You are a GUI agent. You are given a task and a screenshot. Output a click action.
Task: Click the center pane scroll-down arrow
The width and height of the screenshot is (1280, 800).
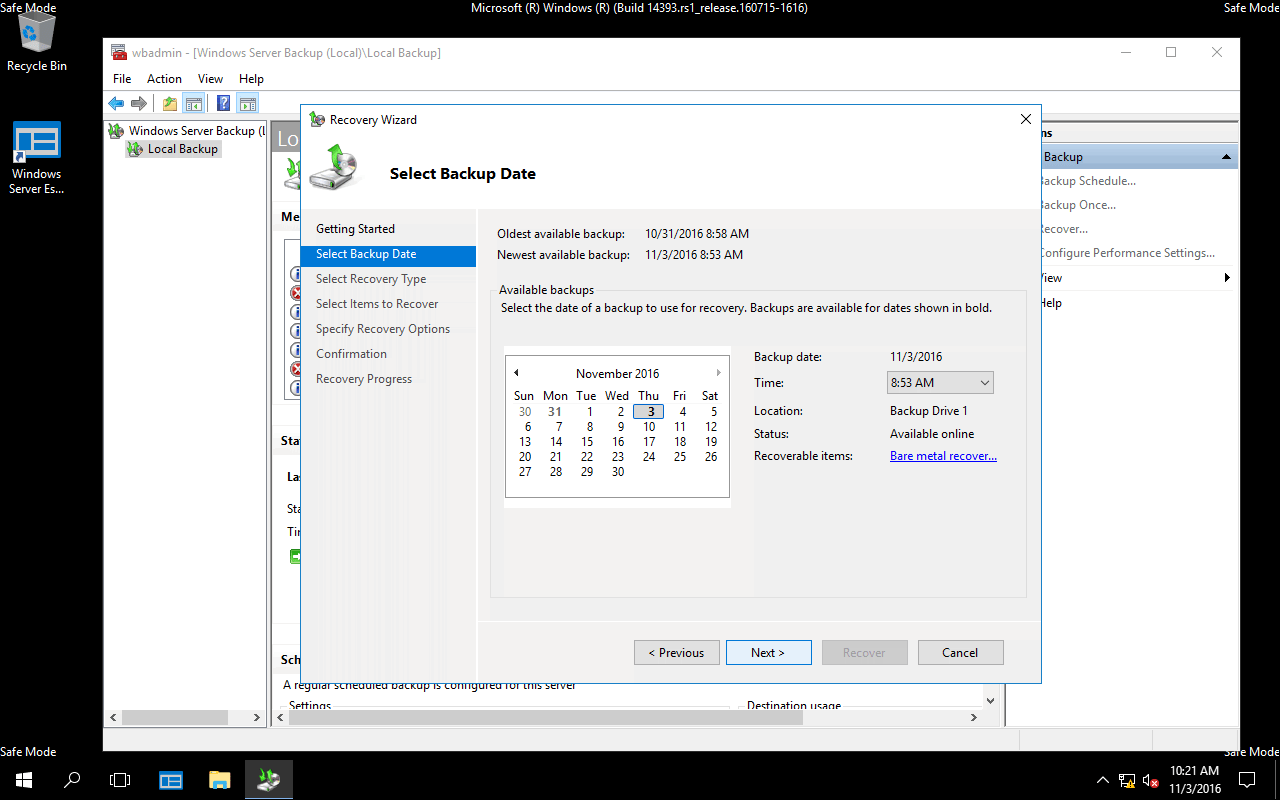tap(990, 700)
